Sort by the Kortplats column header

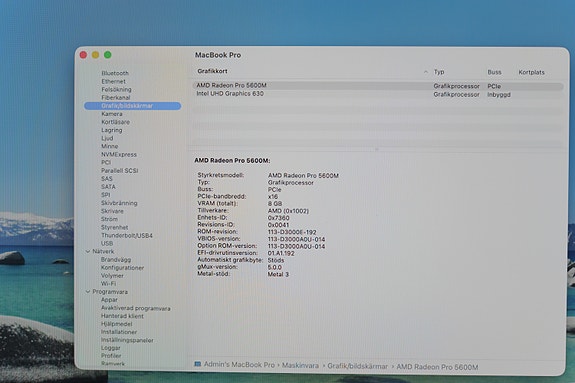[531, 72]
